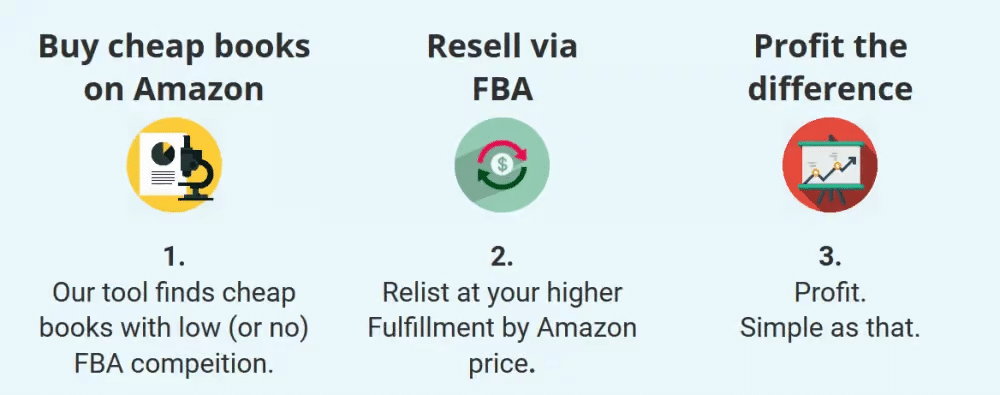Click the green dollar resell cycle icon
The image size is (1000, 395).
502,165
